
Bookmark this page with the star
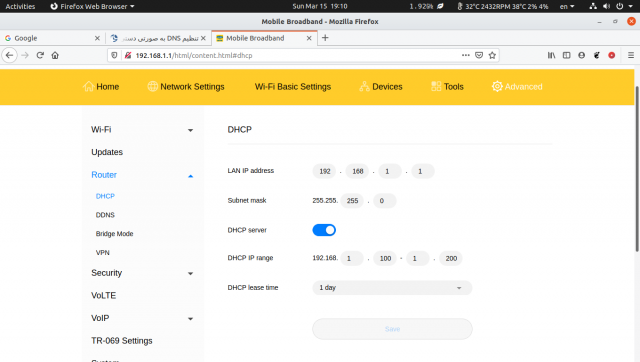[x=492, y=55]
